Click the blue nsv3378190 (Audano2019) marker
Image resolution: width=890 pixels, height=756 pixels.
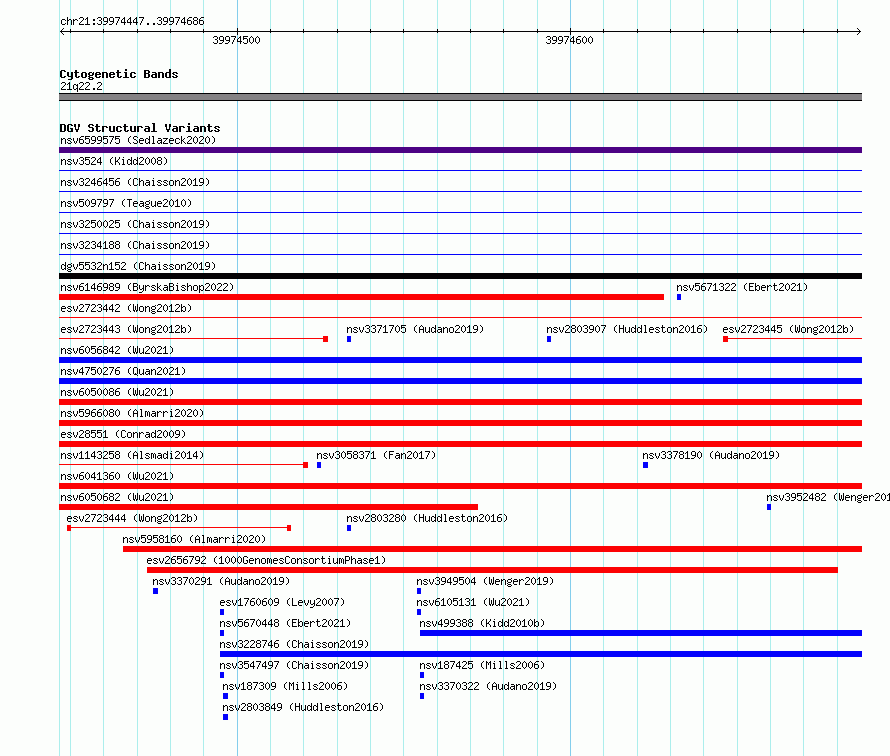tap(645, 465)
